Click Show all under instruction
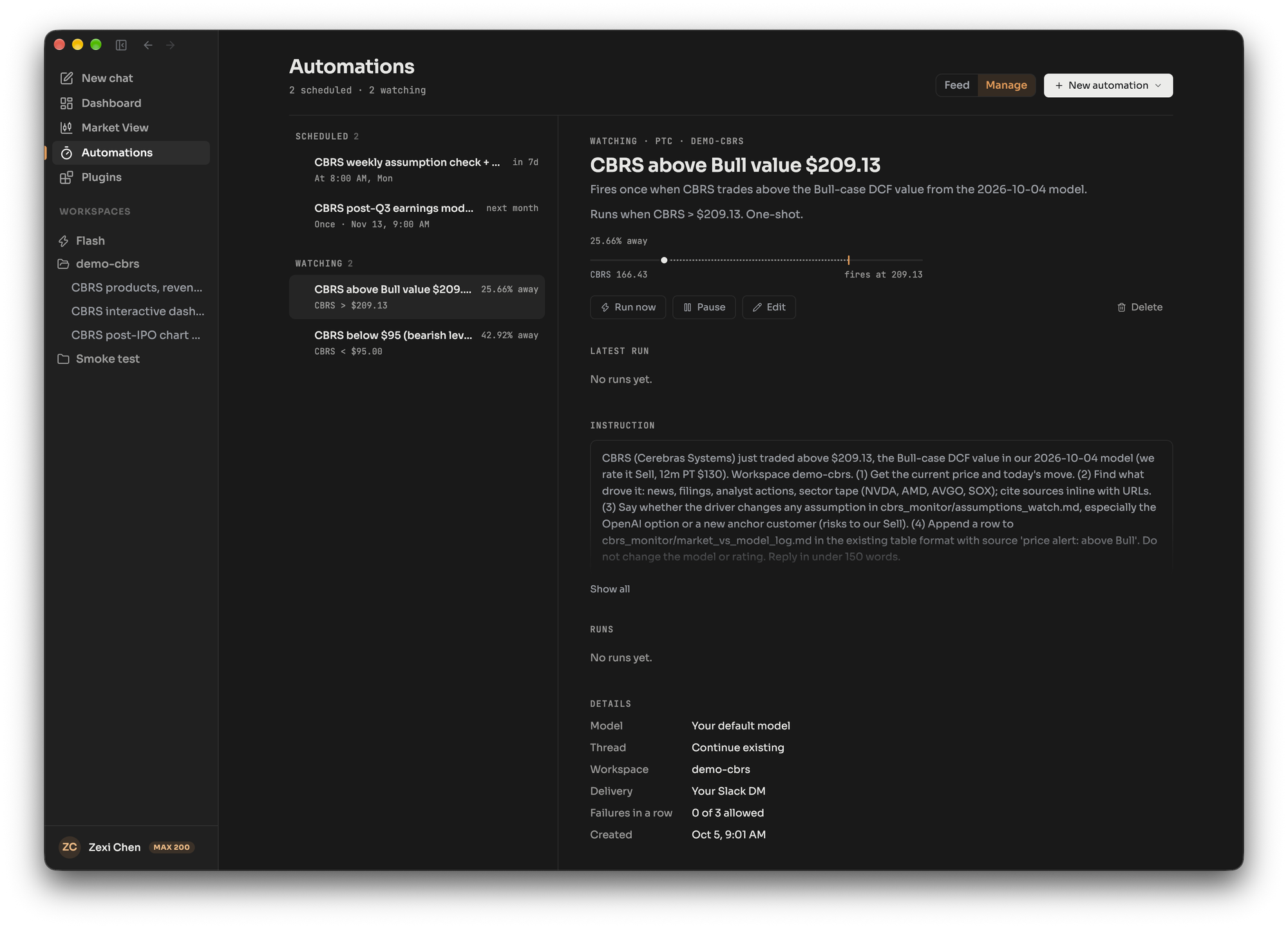 tap(610, 589)
